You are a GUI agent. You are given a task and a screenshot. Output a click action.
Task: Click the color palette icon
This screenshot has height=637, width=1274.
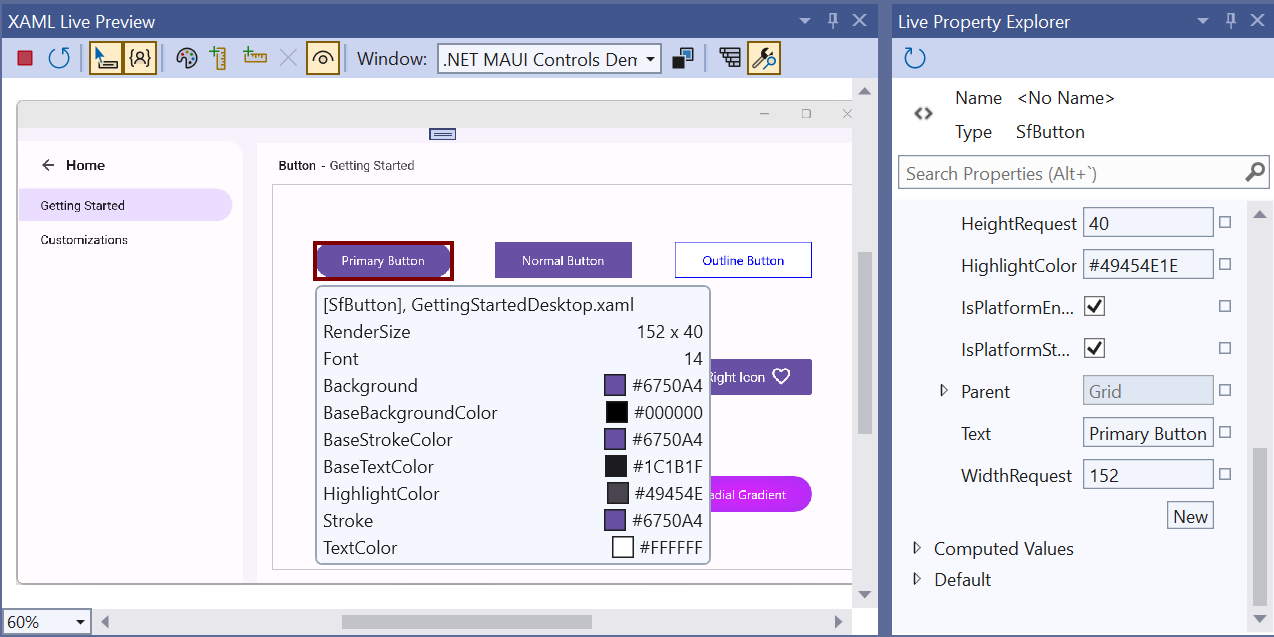(187, 59)
